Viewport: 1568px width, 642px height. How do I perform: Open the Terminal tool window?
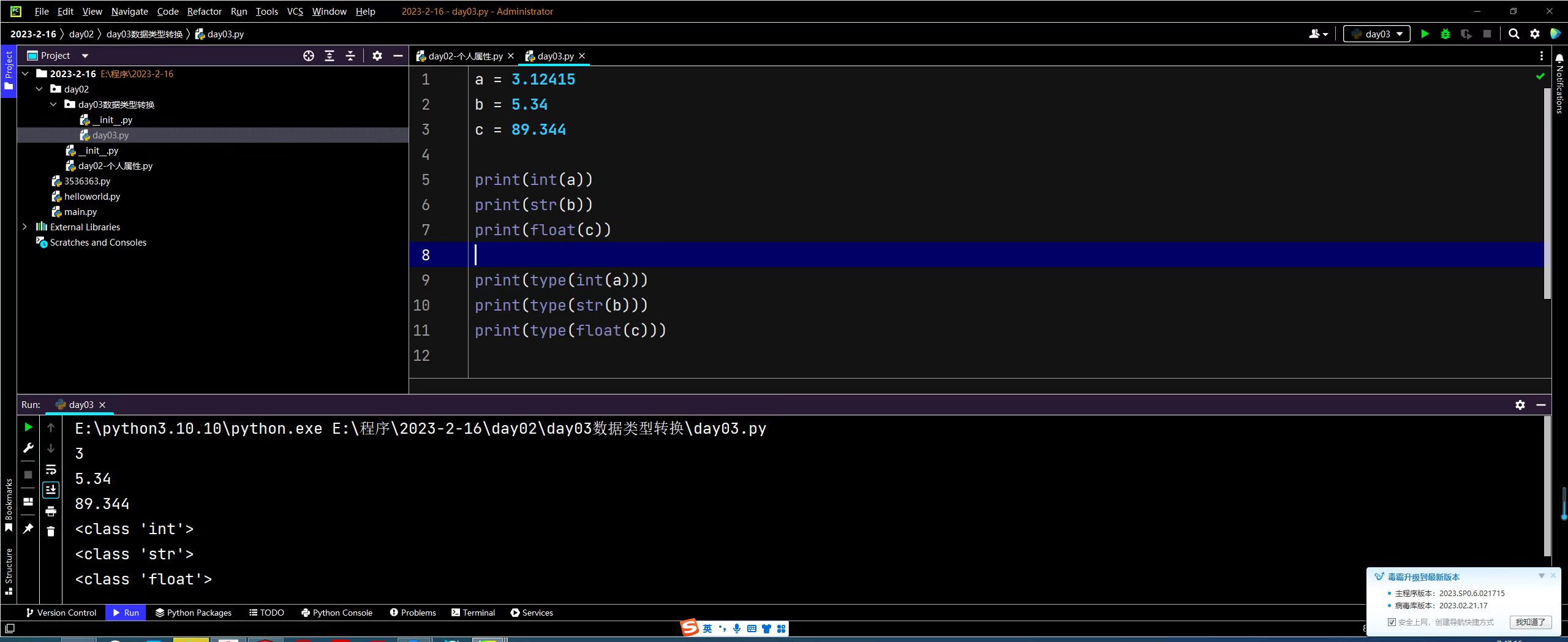[473, 613]
